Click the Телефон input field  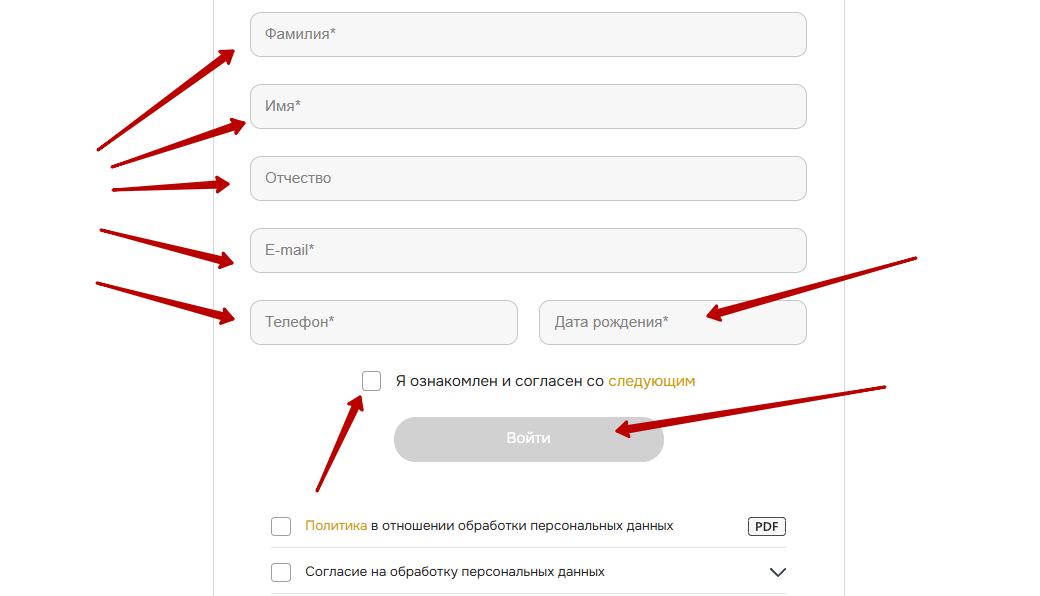[x=384, y=322]
